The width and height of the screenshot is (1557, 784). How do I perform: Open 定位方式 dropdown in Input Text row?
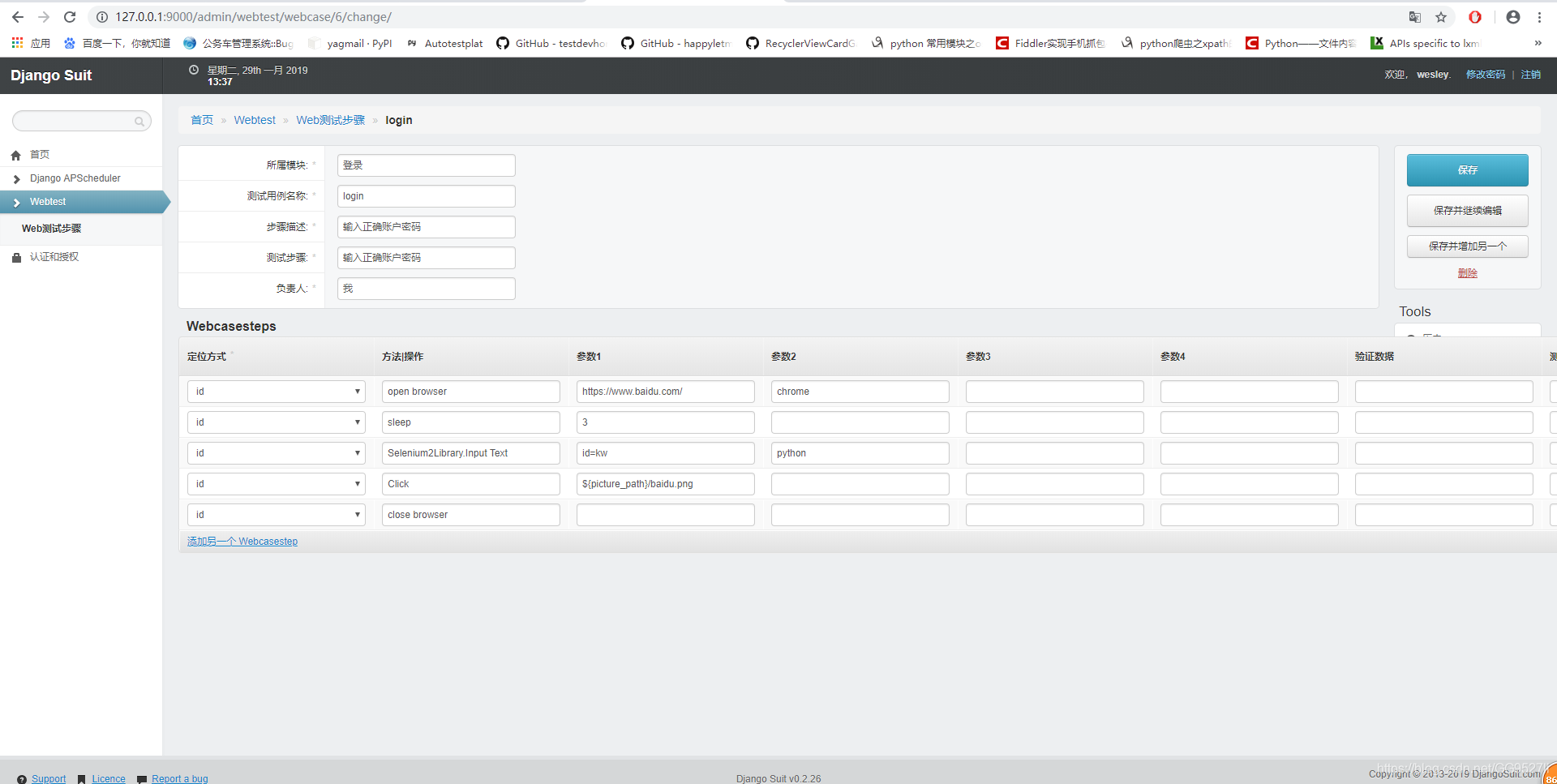(277, 453)
